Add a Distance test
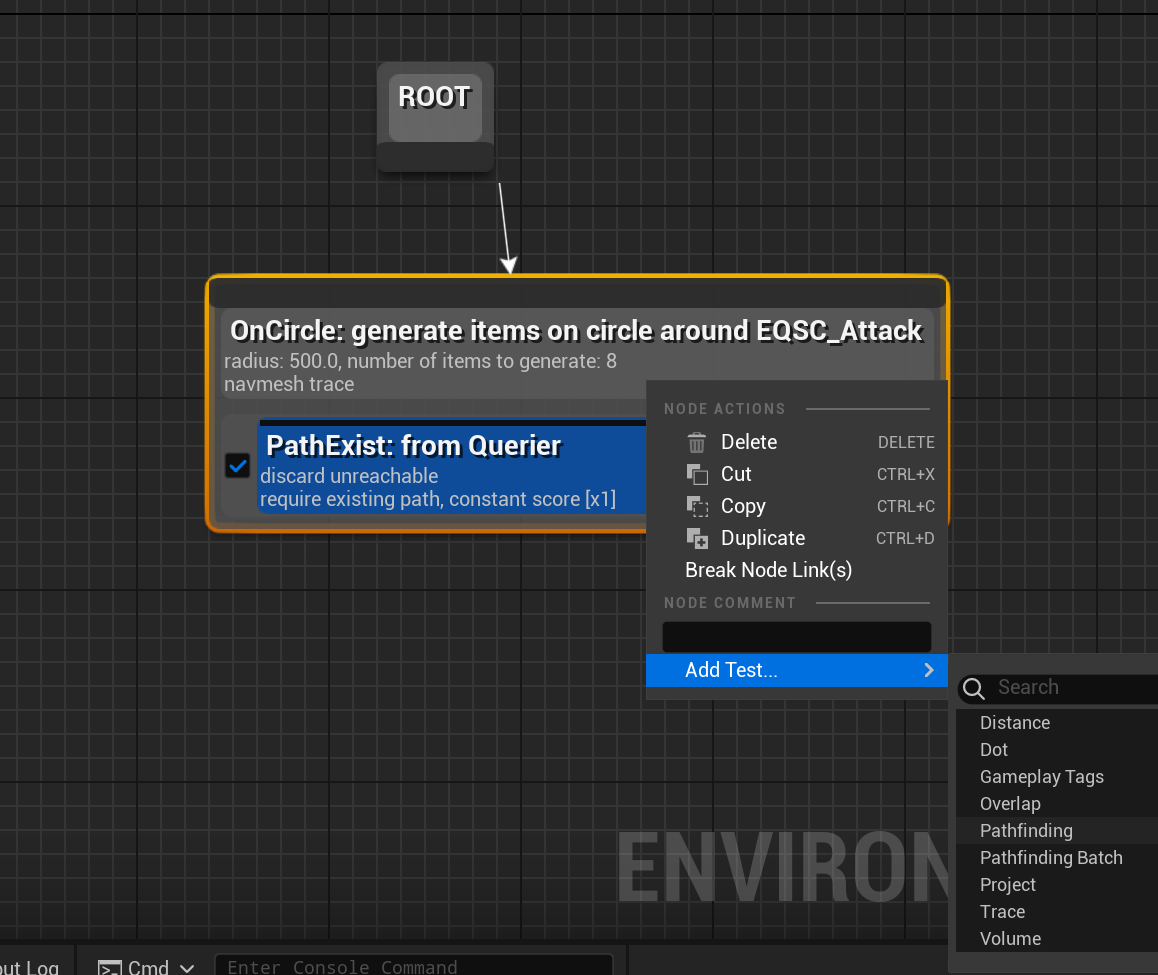Image resolution: width=1158 pixels, height=975 pixels. [1057, 722]
